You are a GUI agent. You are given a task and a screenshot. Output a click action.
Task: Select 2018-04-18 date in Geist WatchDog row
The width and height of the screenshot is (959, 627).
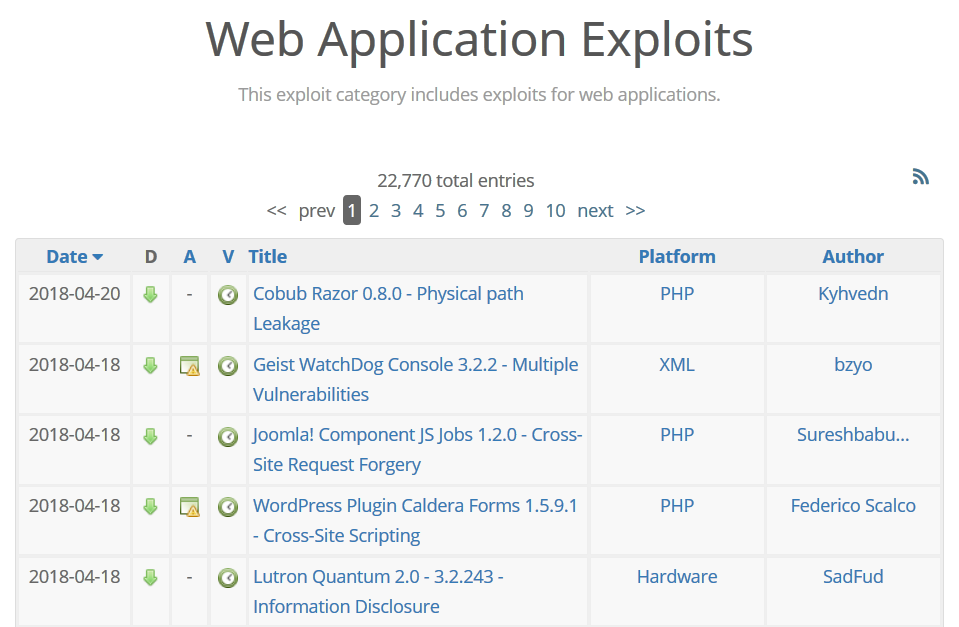click(x=75, y=365)
